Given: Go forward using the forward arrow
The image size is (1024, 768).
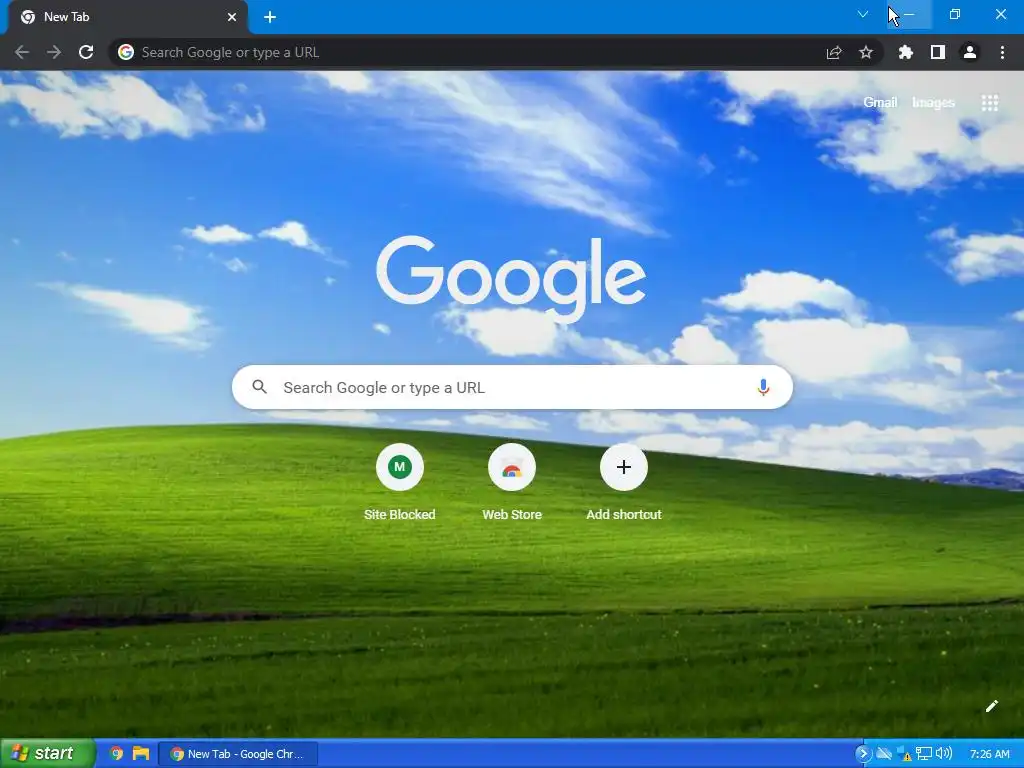Looking at the screenshot, I should coord(54,52).
